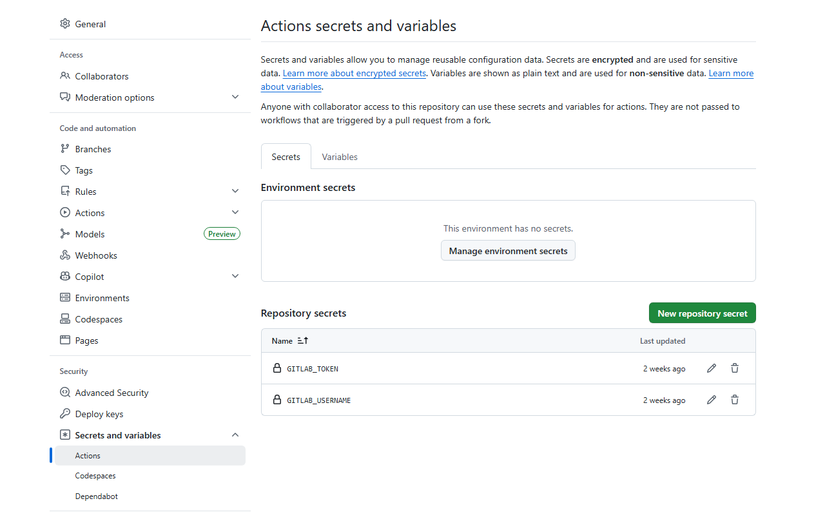Click the pencil edit icon for GITLAB_TOKEN
The width and height of the screenshot is (825, 514).
pyautogui.click(x=711, y=368)
